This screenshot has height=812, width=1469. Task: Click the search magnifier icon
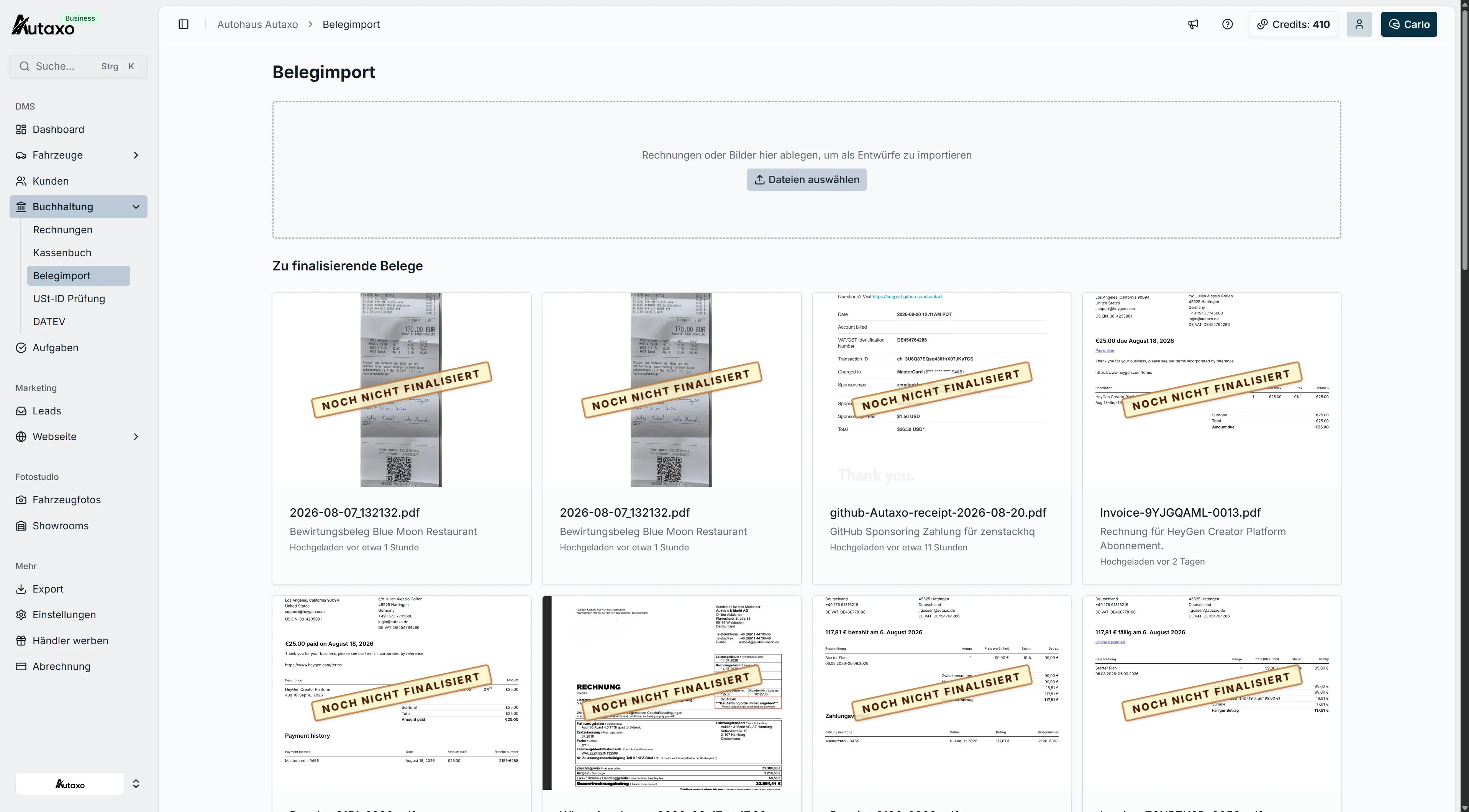click(25, 66)
